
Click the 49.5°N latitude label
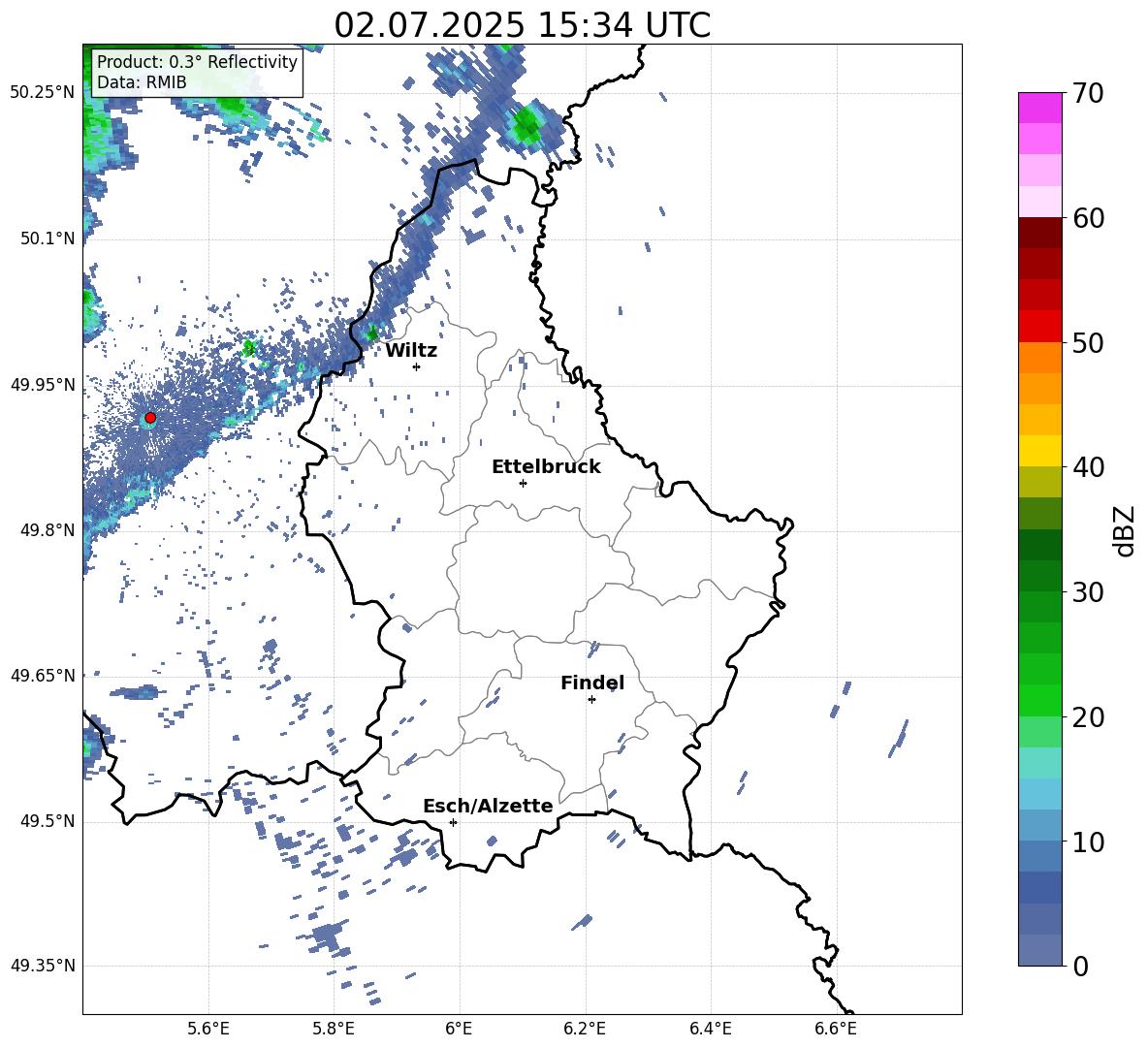[x=48, y=821]
